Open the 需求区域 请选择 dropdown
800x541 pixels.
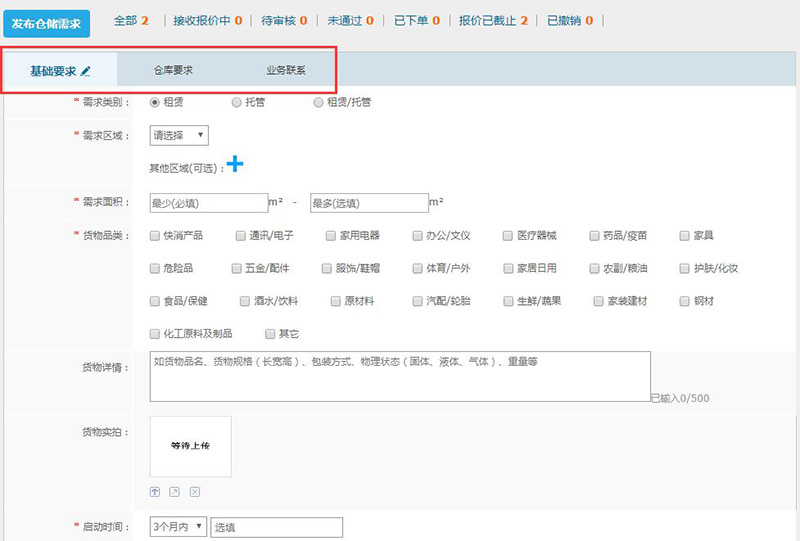click(x=178, y=135)
